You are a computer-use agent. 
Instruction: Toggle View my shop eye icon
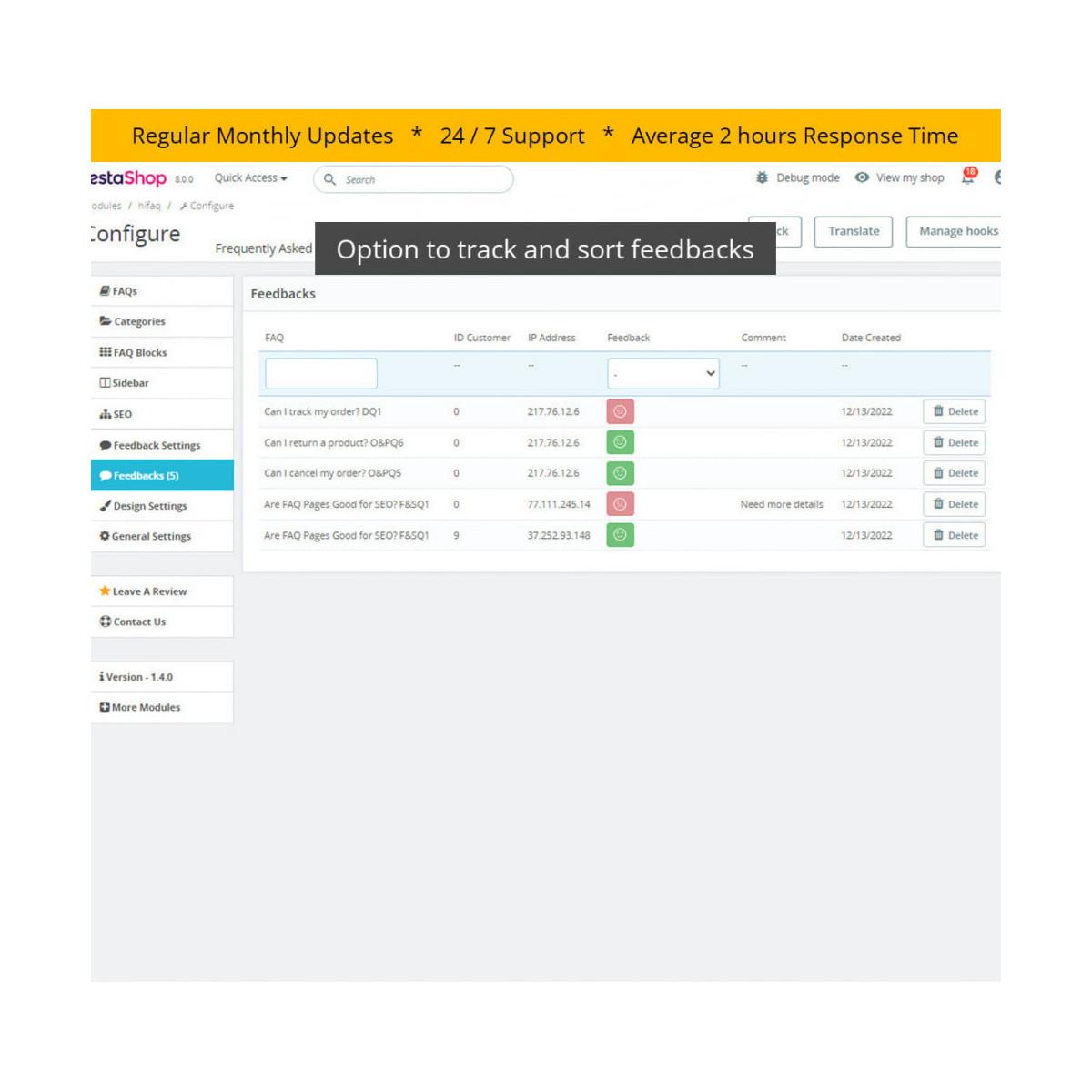tap(862, 178)
